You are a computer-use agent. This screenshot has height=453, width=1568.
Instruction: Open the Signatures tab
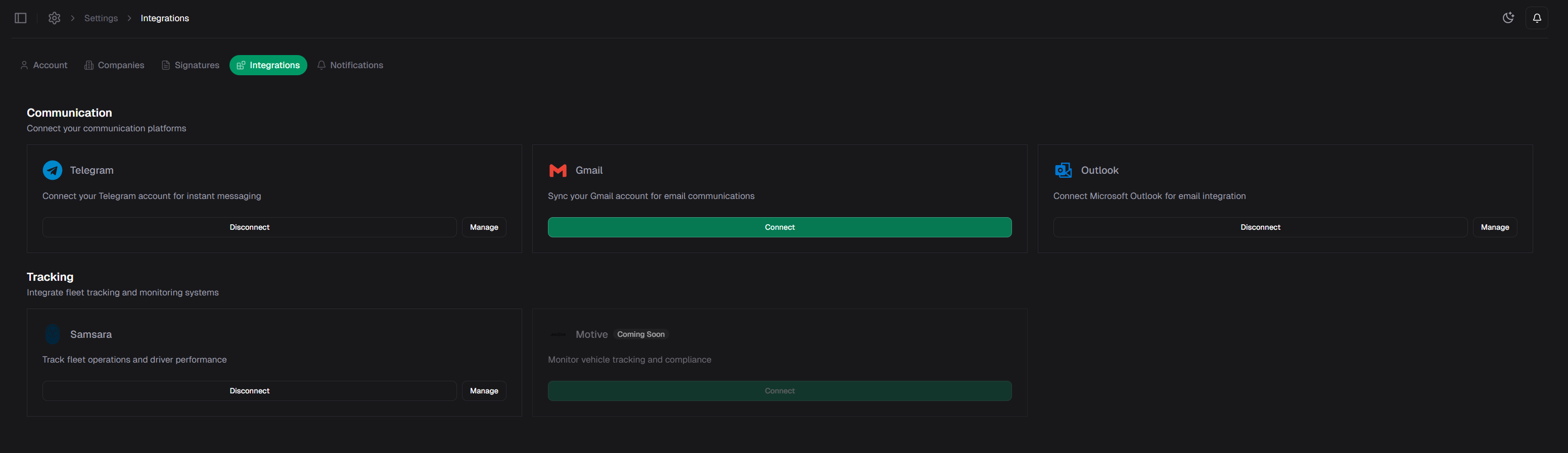tap(191, 65)
